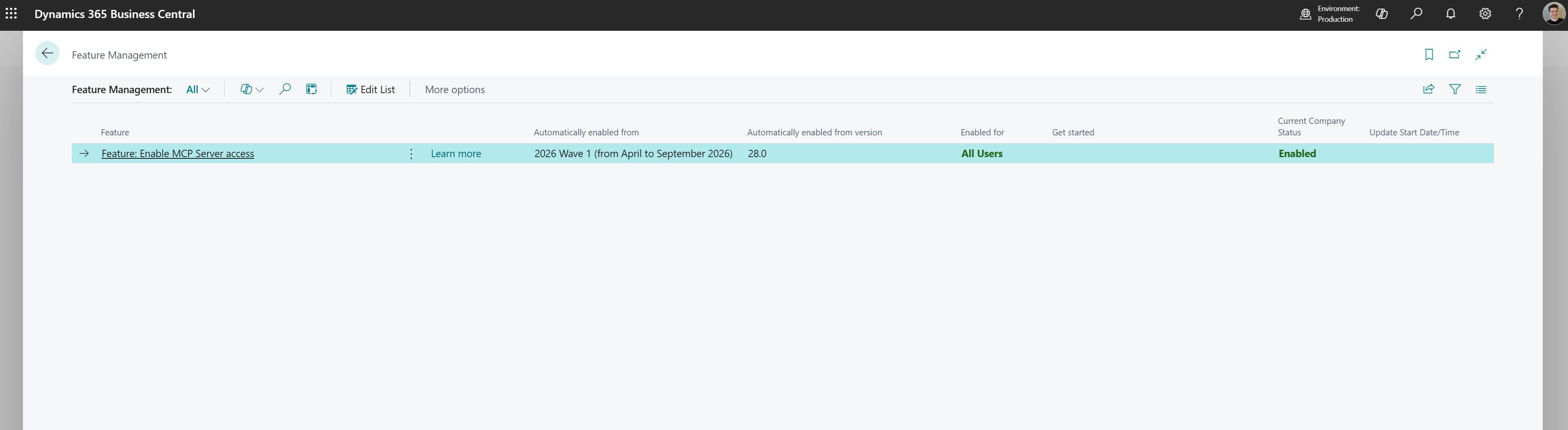
Task: Bookmark this page with the bookmark icon
Action: [1428, 55]
